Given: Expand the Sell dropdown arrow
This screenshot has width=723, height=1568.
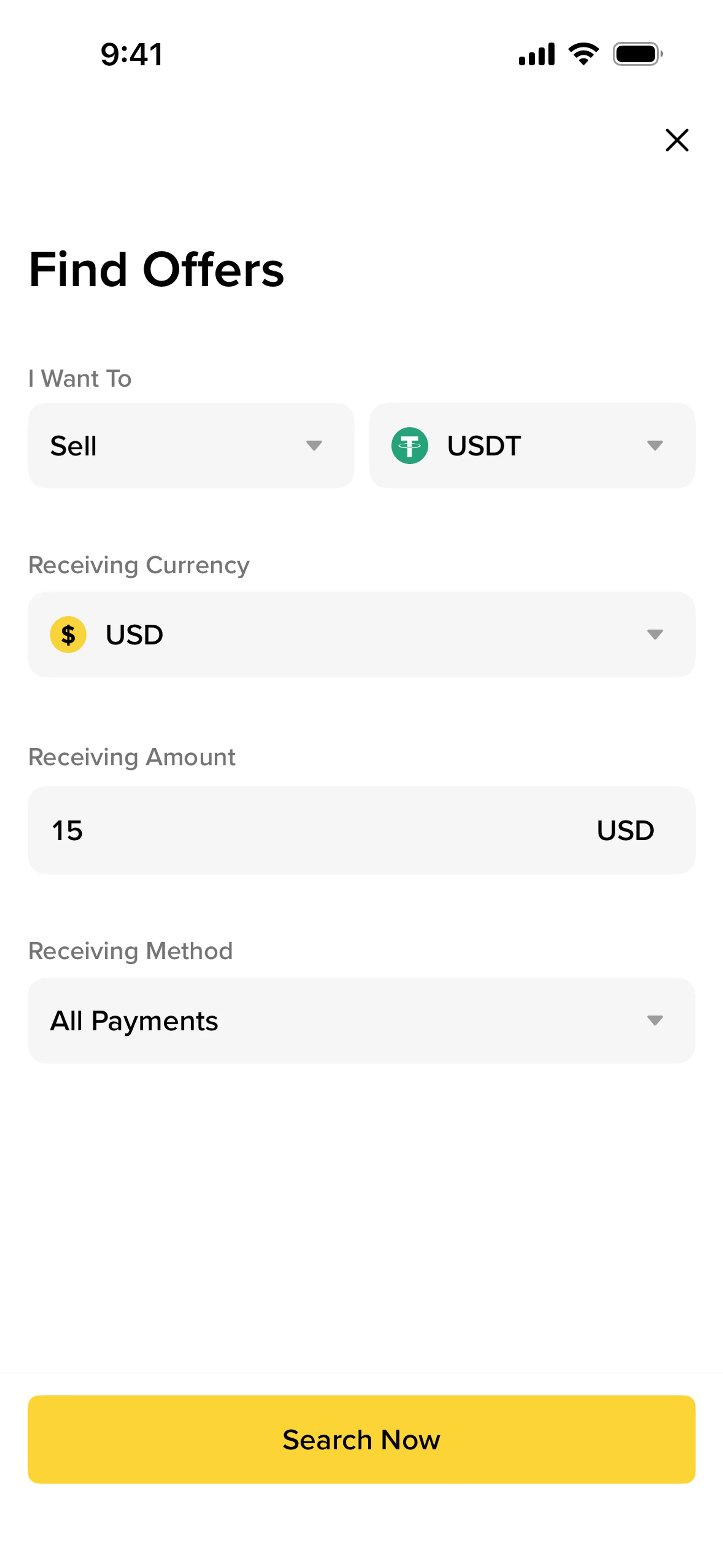Looking at the screenshot, I should click(314, 446).
